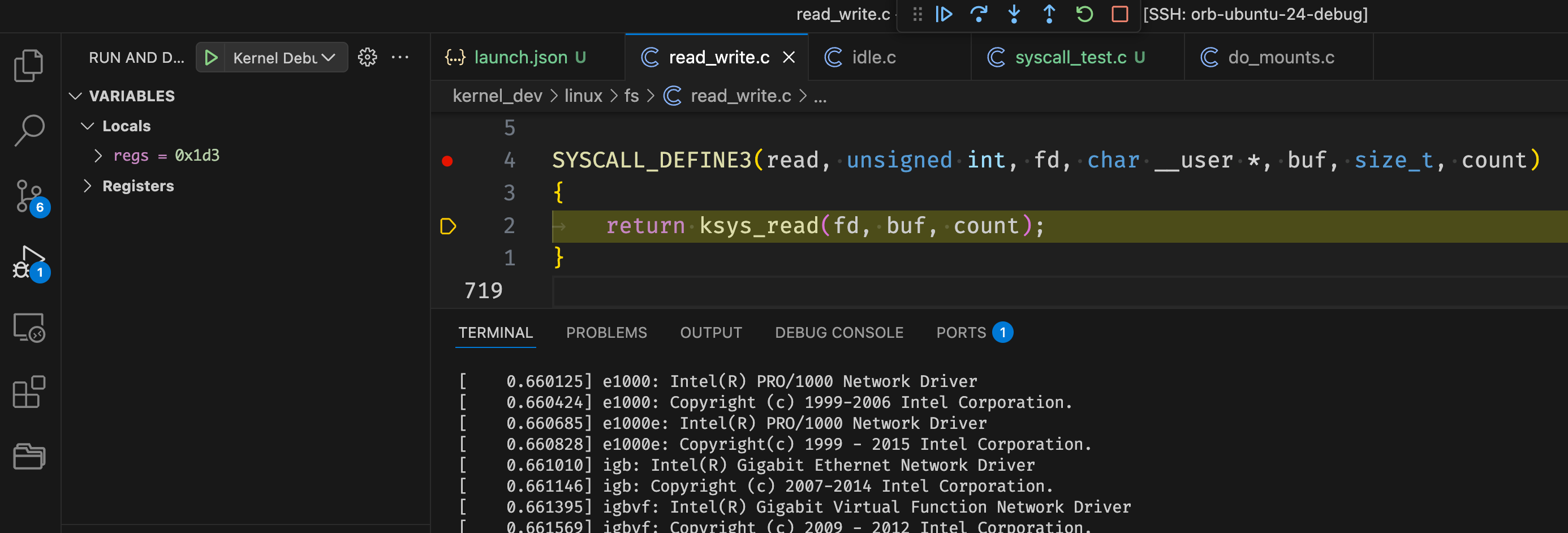Switch to the syscall_test.c tab
1568x533 pixels.
1070,57
